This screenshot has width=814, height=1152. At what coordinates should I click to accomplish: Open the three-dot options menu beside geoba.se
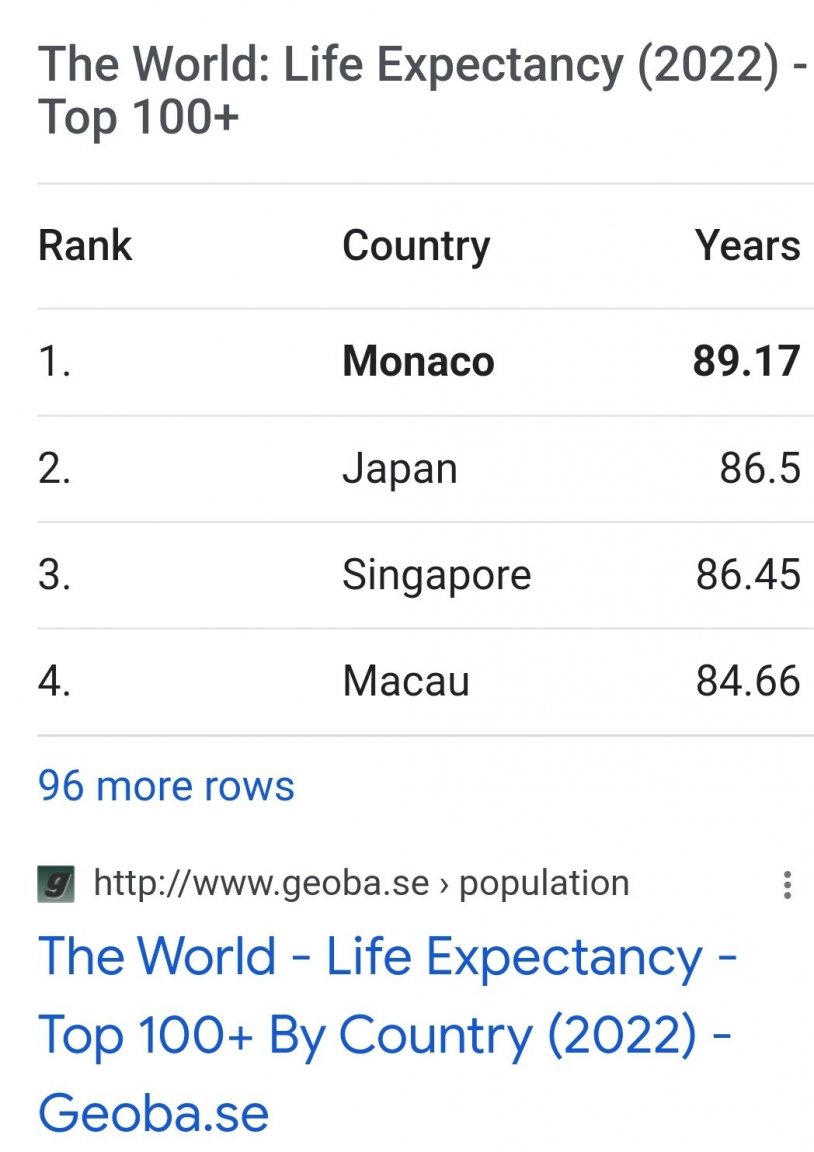point(787,885)
